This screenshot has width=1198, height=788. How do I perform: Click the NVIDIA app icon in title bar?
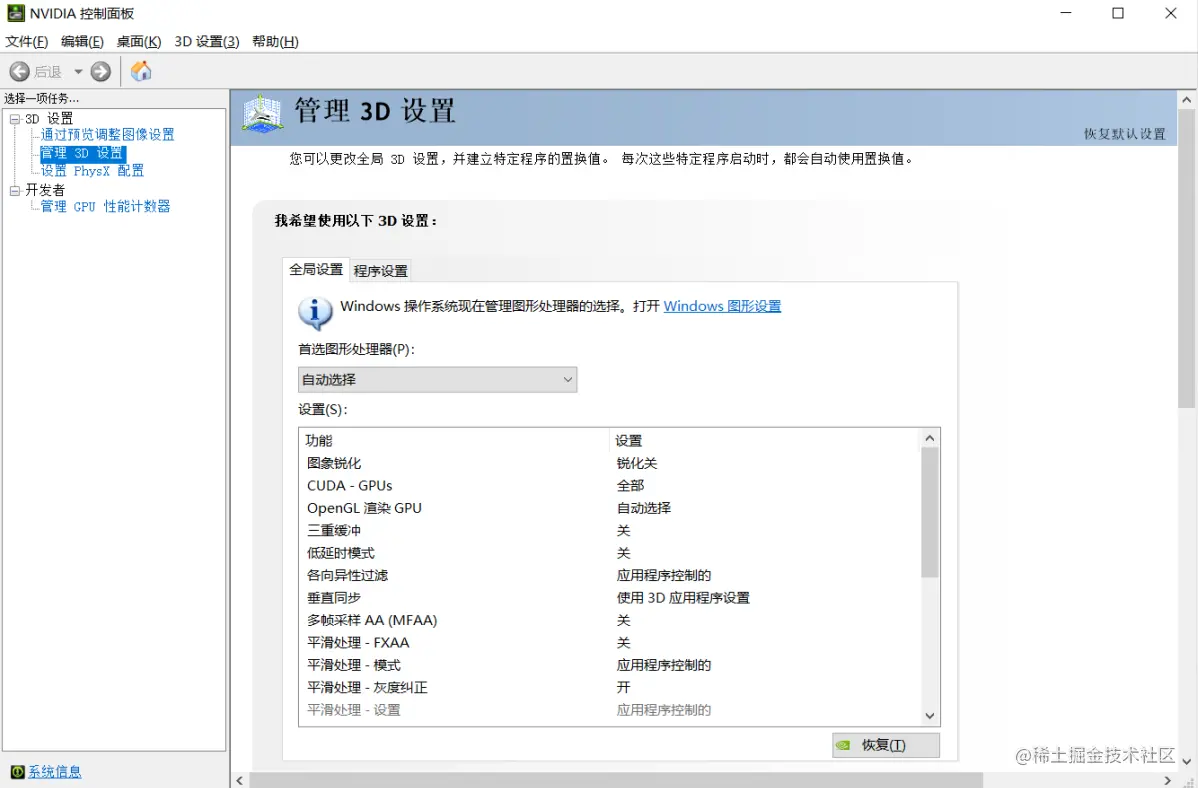(15, 13)
